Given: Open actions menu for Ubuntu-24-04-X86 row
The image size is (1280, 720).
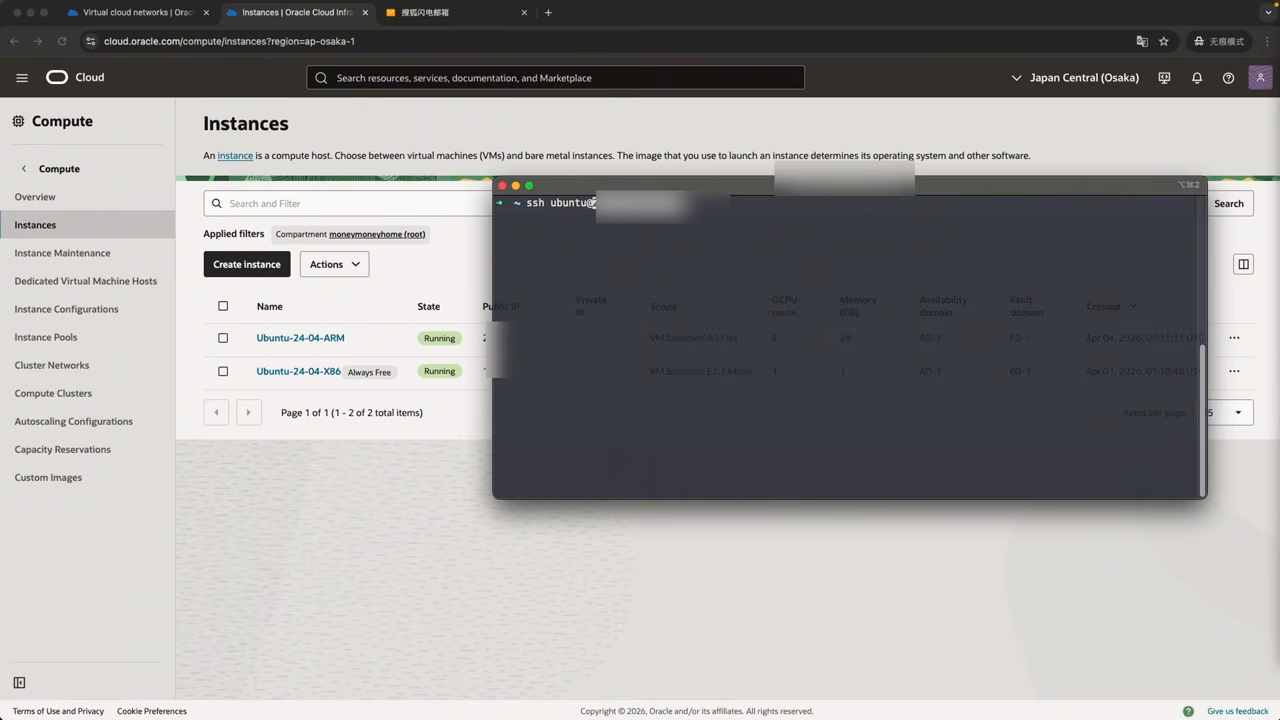Looking at the screenshot, I should [x=1234, y=371].
